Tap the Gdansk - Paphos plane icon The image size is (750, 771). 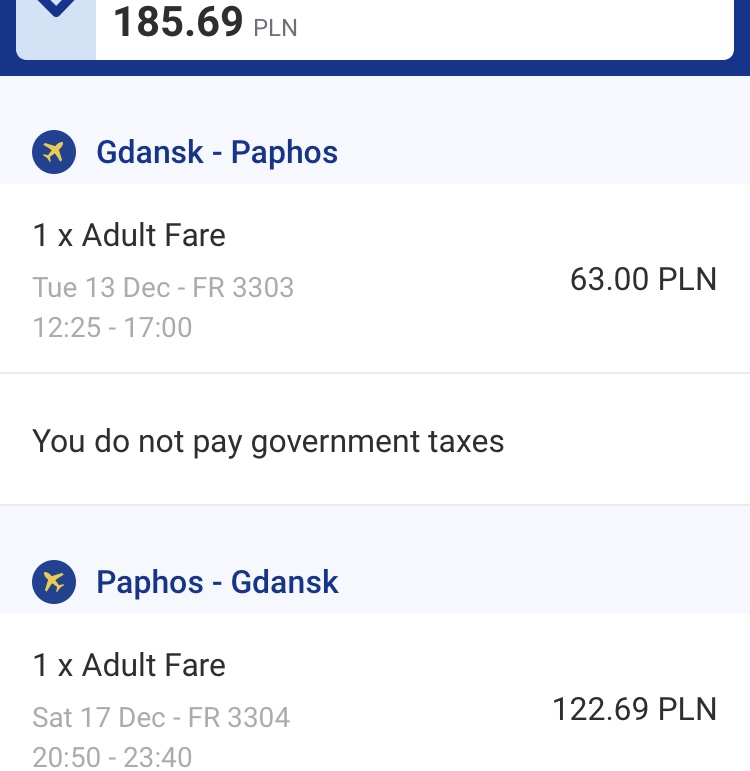coord(54,152)
